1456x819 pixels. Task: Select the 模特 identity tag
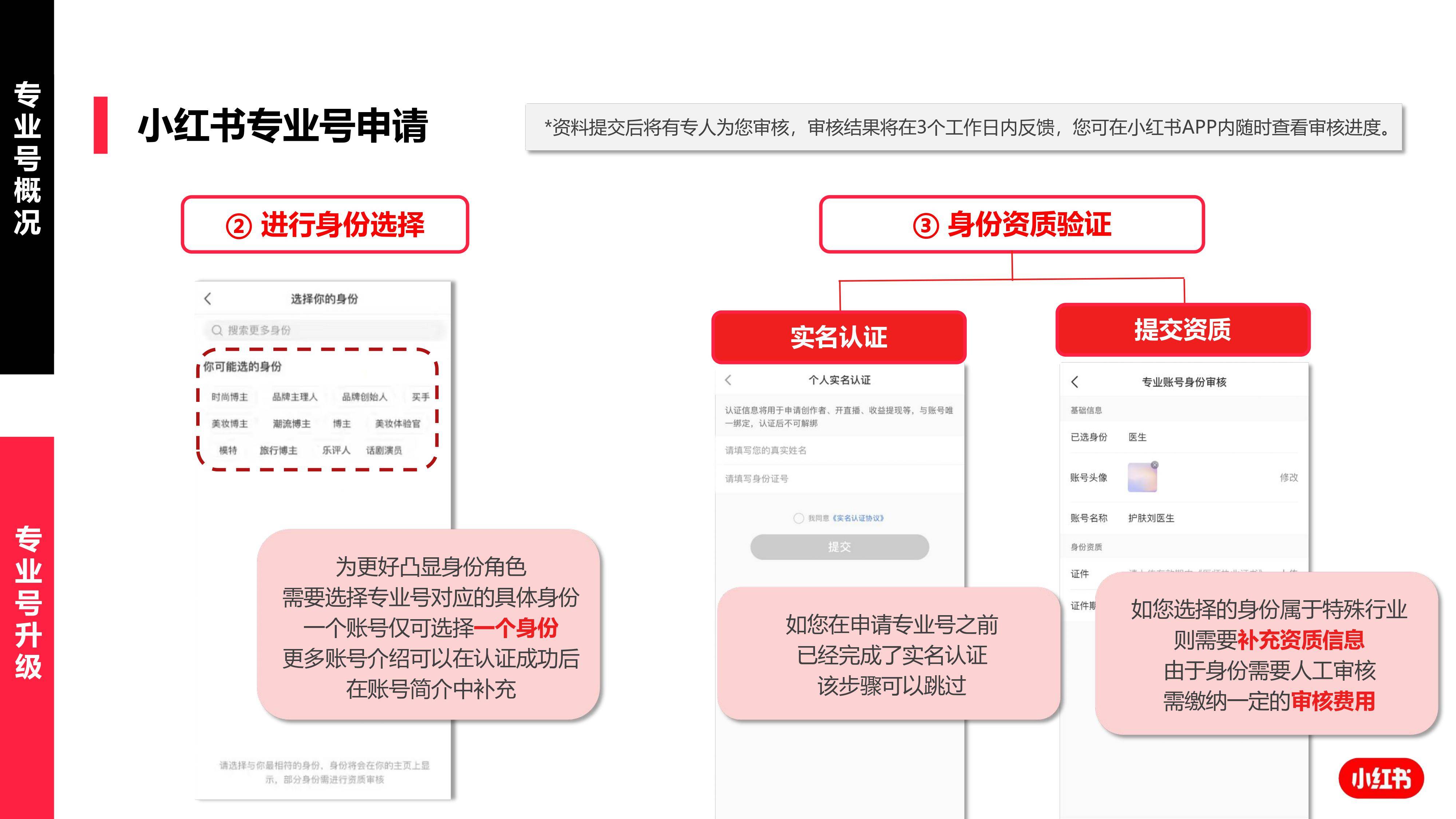pyautogui.click(x=228, y=450)
